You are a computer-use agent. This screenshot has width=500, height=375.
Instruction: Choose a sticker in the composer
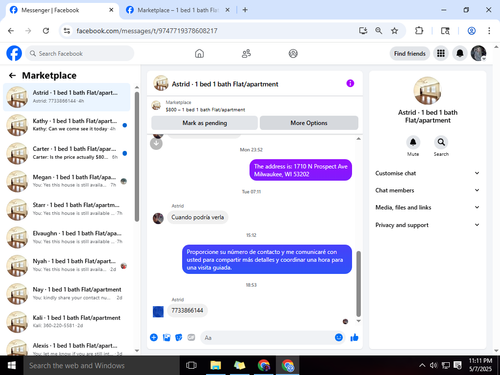click(179, 338)
